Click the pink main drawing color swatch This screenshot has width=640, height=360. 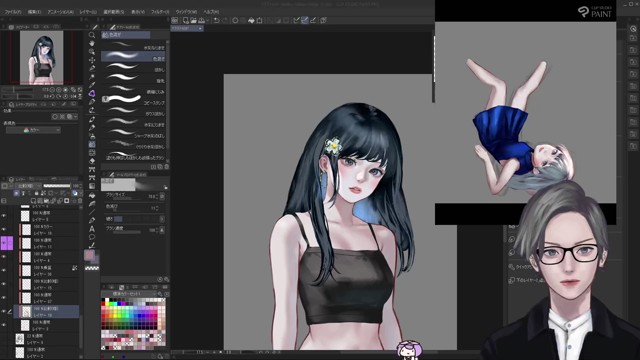[x=89, y=255]
